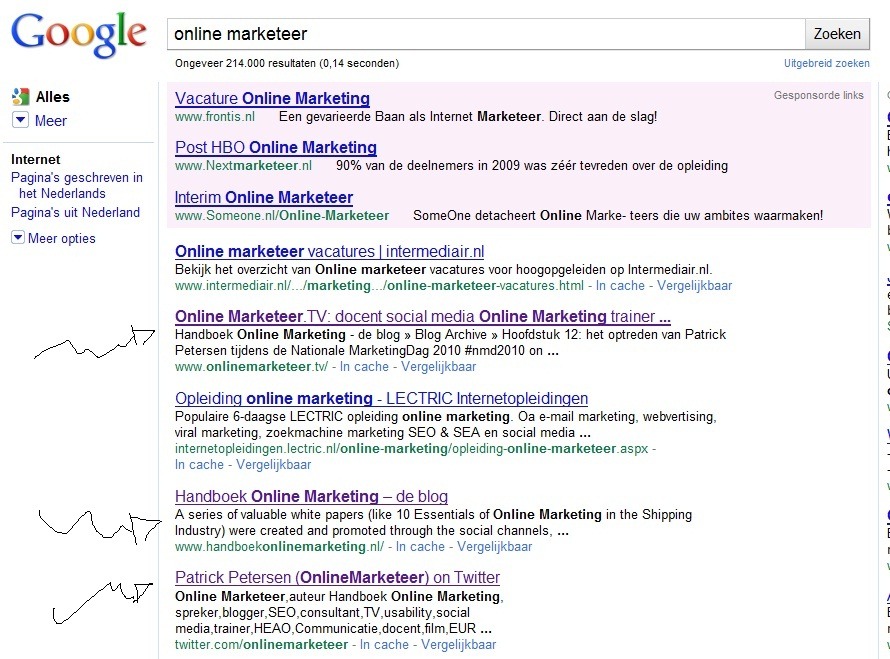
Task: Open Handboek Online Marketing de blog result
Action: [311, 496]
